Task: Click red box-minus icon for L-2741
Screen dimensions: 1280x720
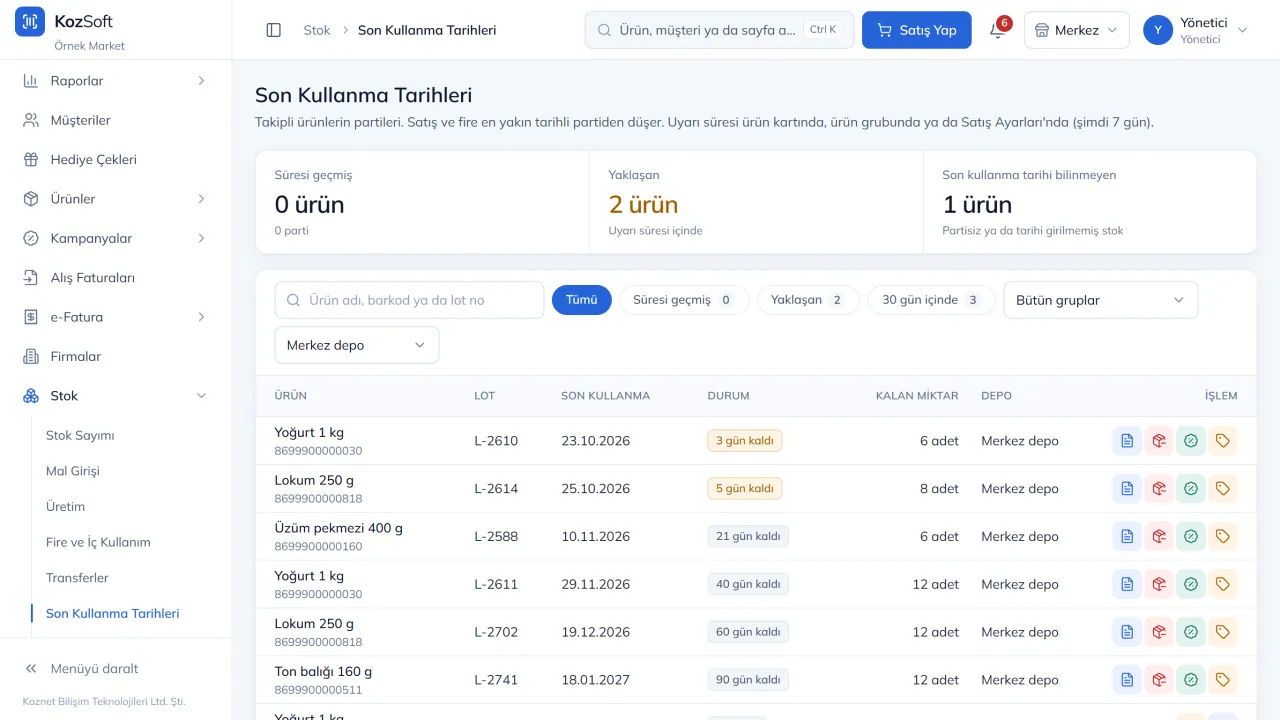Action: (x=1159, y=681)
